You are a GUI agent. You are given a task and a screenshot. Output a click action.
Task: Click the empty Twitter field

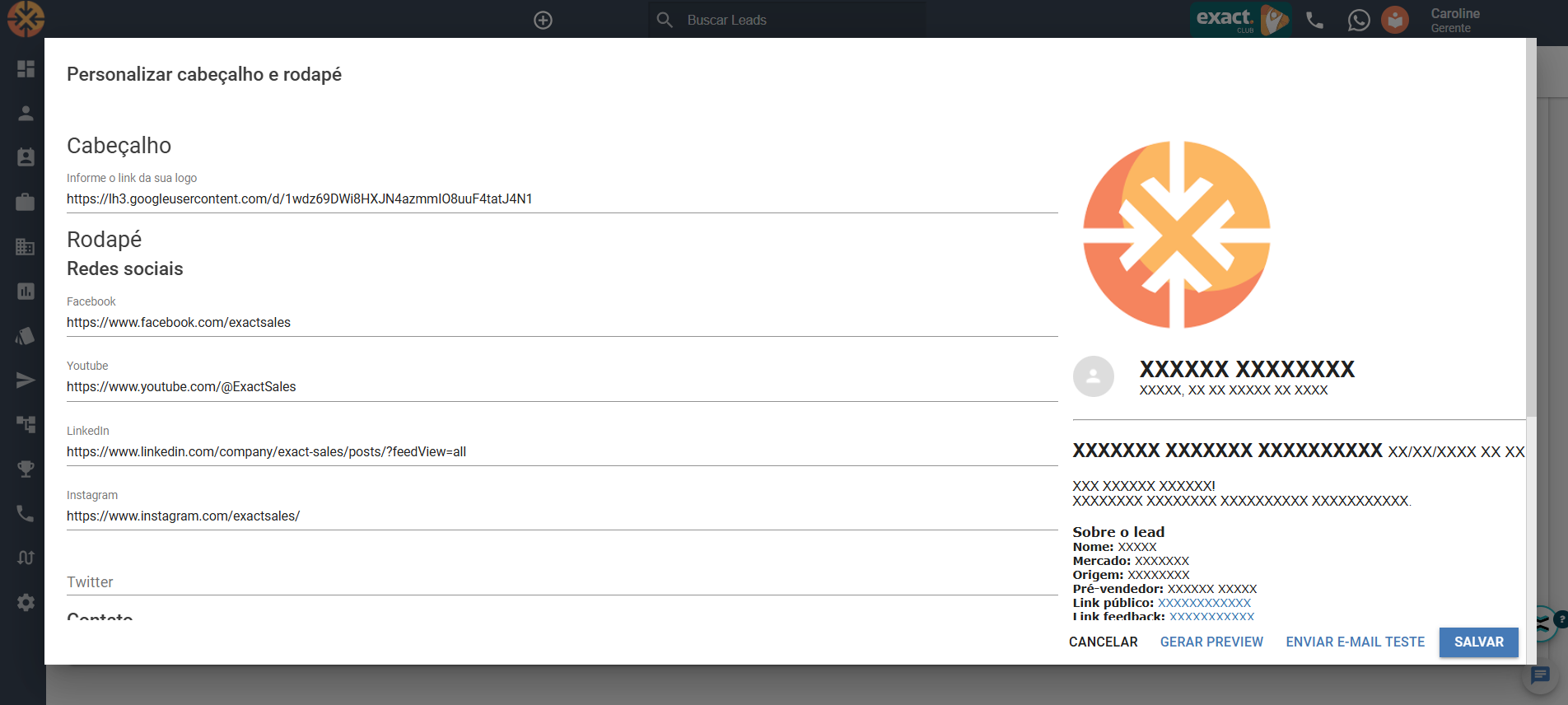[562, 581]
